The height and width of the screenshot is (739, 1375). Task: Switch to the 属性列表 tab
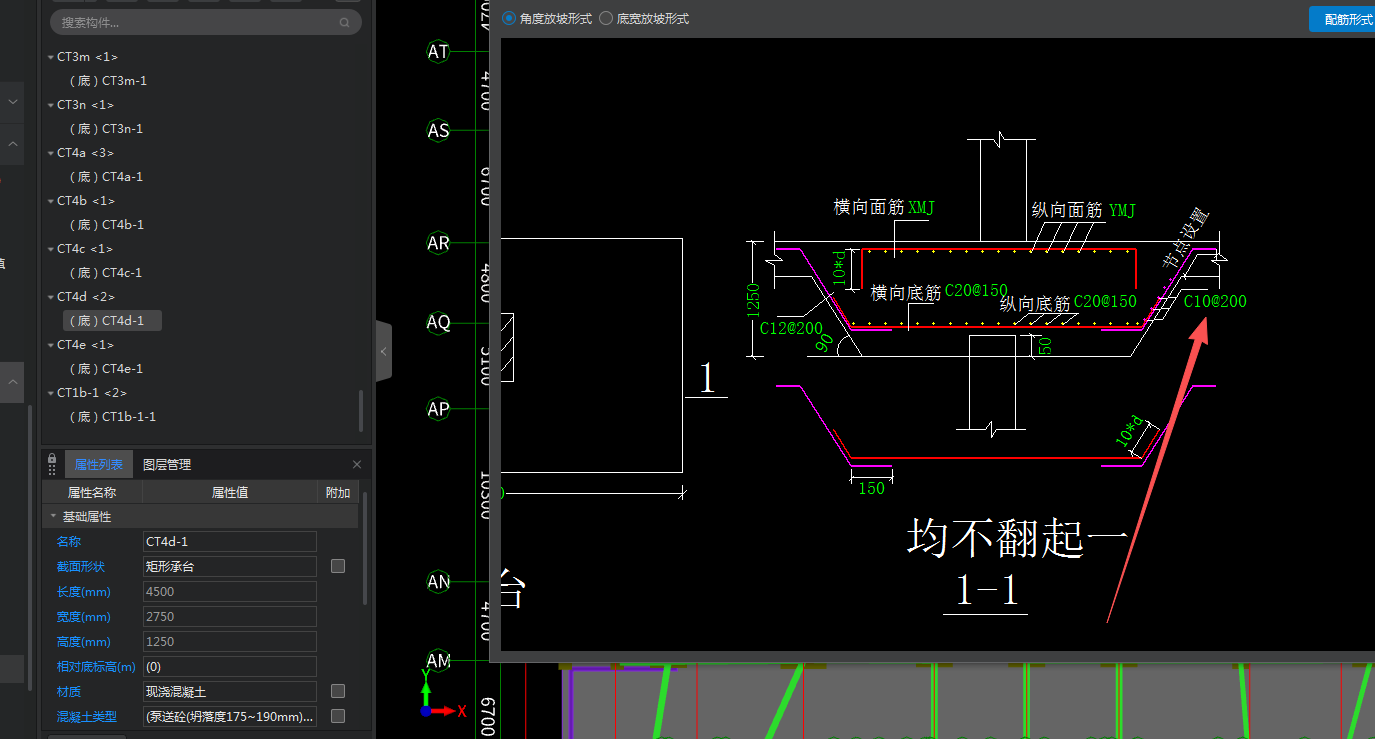coord(98,463)
